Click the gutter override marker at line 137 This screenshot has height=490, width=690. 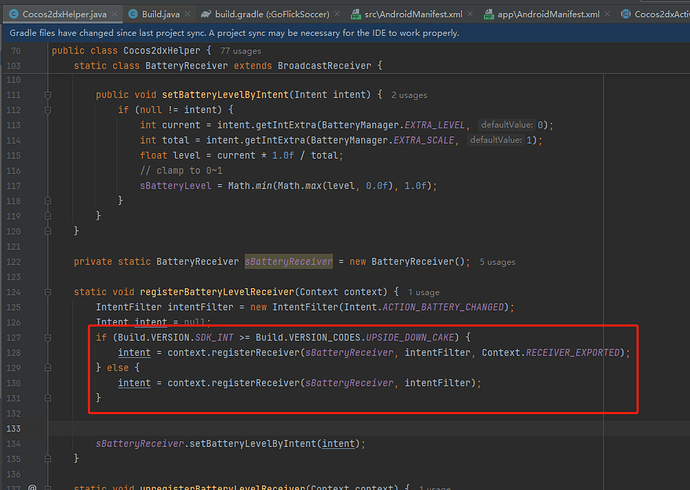click(x=32, y=487)
